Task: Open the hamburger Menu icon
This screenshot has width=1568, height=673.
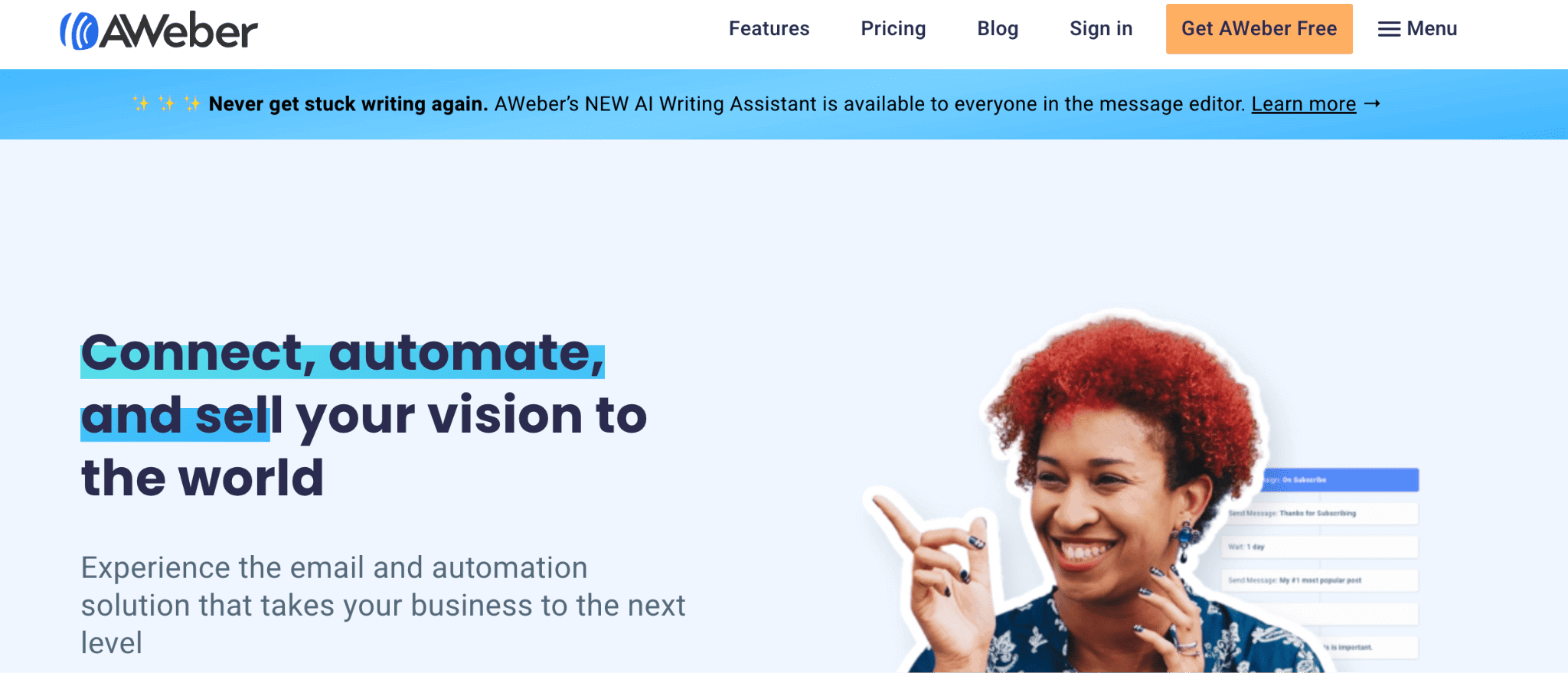Action: click(1389, 29)
